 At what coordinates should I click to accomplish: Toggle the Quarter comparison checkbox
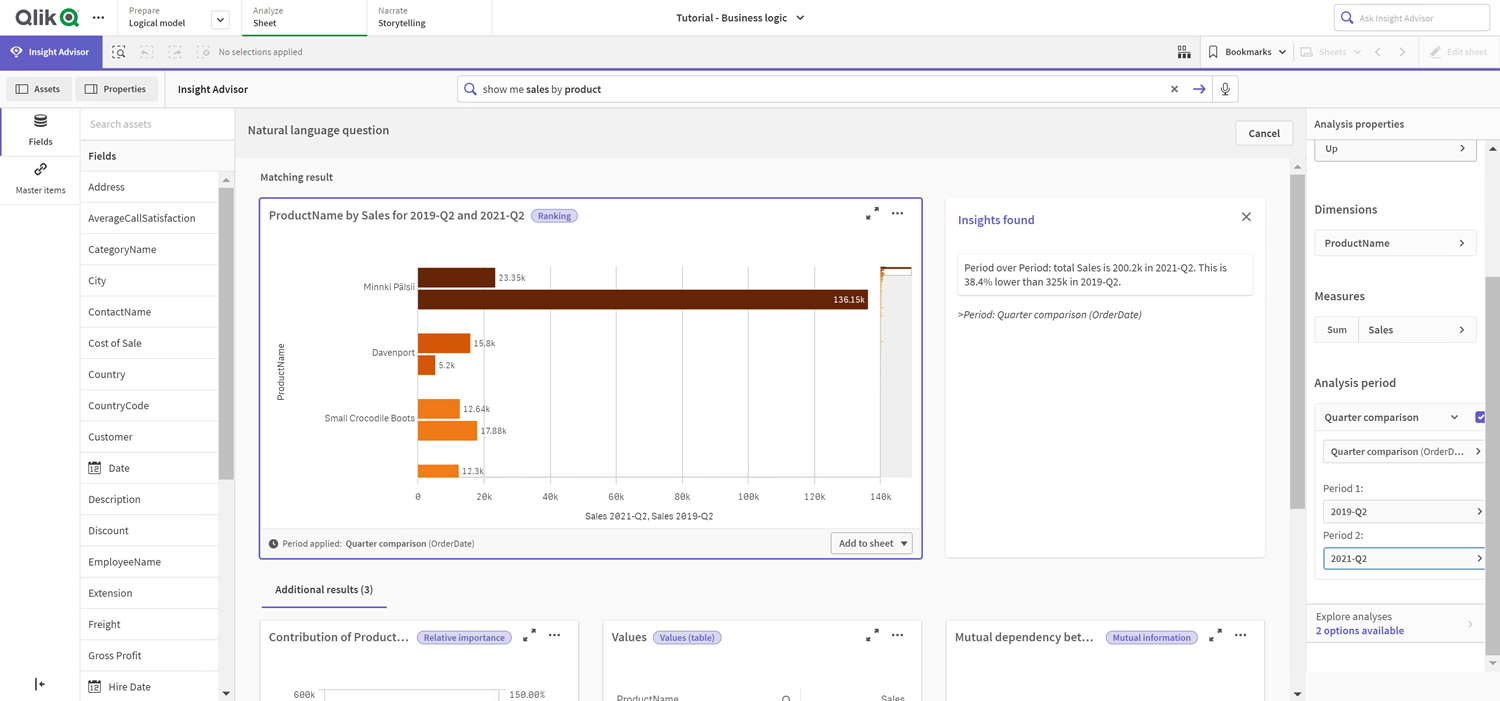click(1480, 417)
